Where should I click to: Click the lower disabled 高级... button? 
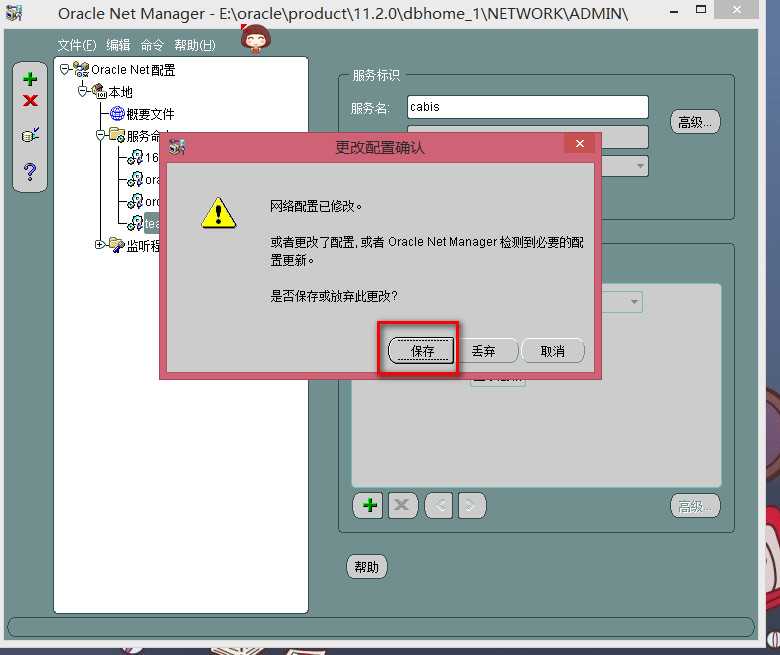click(x=695, y=506)
